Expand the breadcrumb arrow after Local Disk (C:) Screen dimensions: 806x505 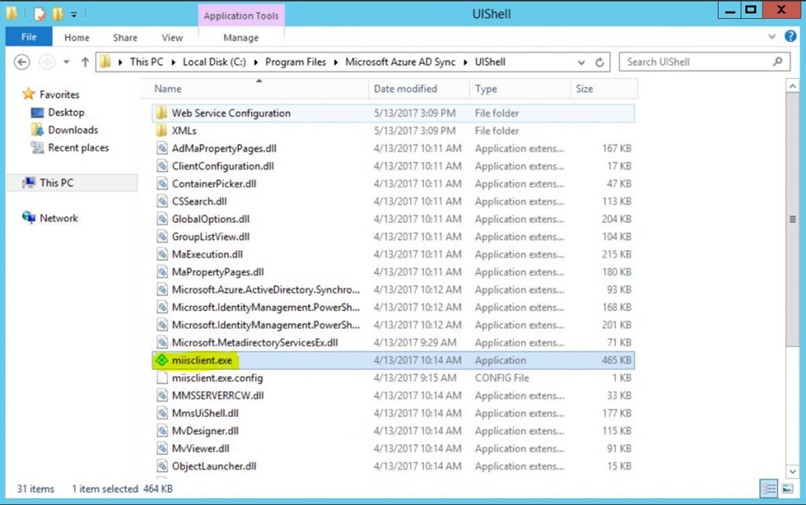[x=255, y=62]
